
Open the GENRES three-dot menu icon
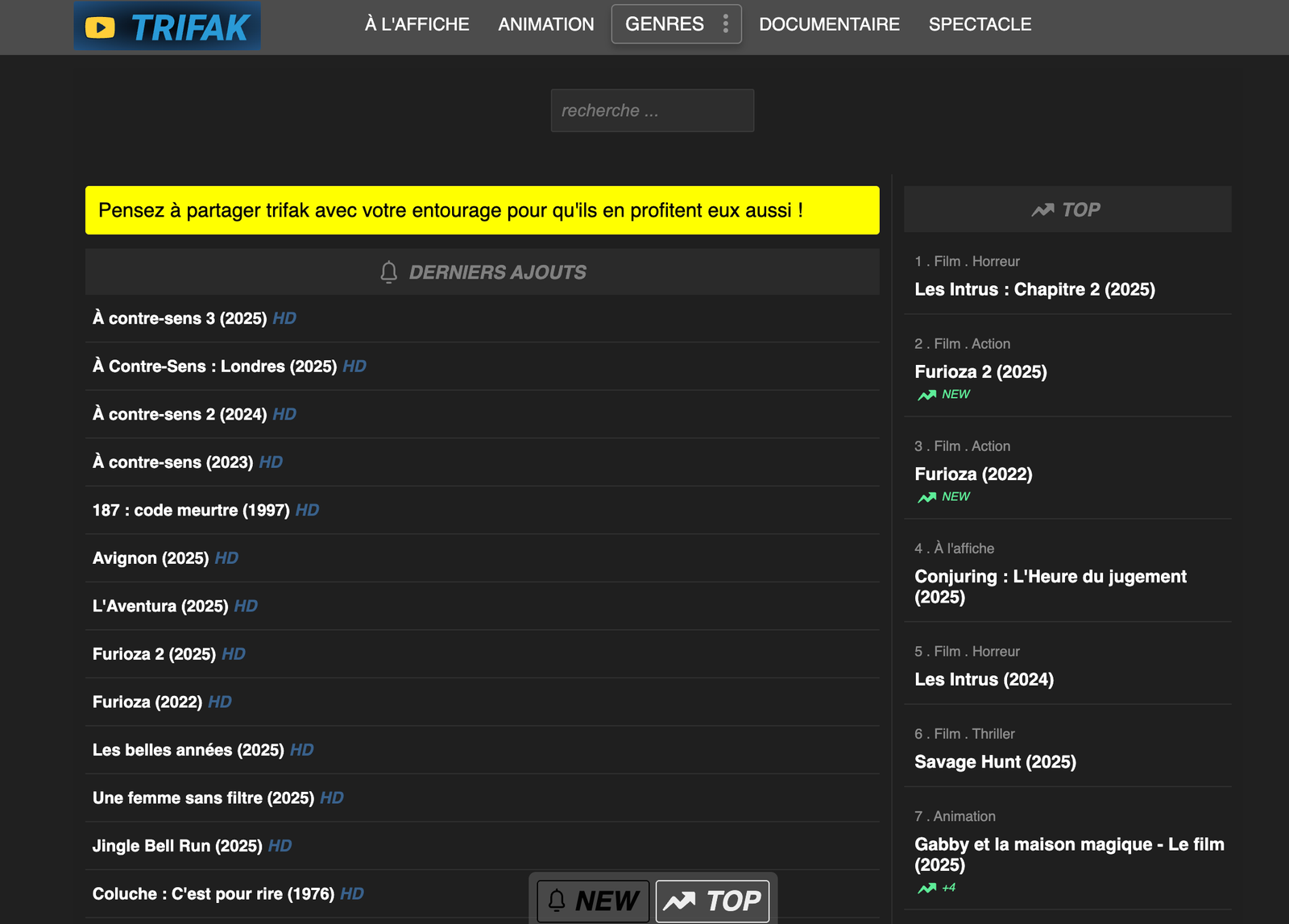[726, 24]
